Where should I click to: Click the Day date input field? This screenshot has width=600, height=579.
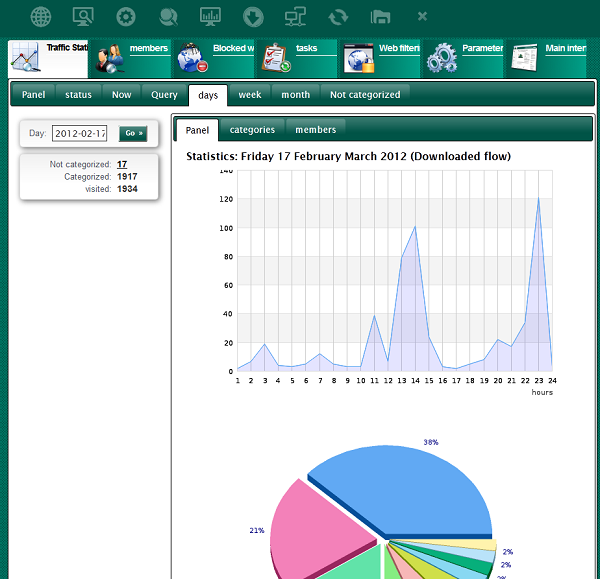80,133
